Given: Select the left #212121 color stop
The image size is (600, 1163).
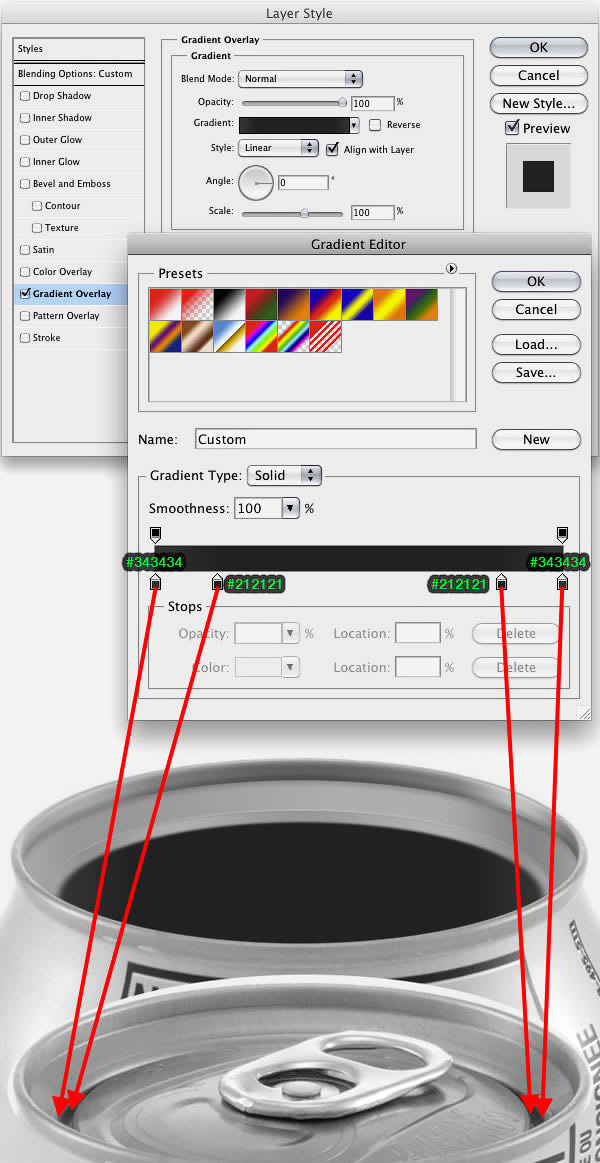Looking at the screenshot, I should (x=217, y=582).
